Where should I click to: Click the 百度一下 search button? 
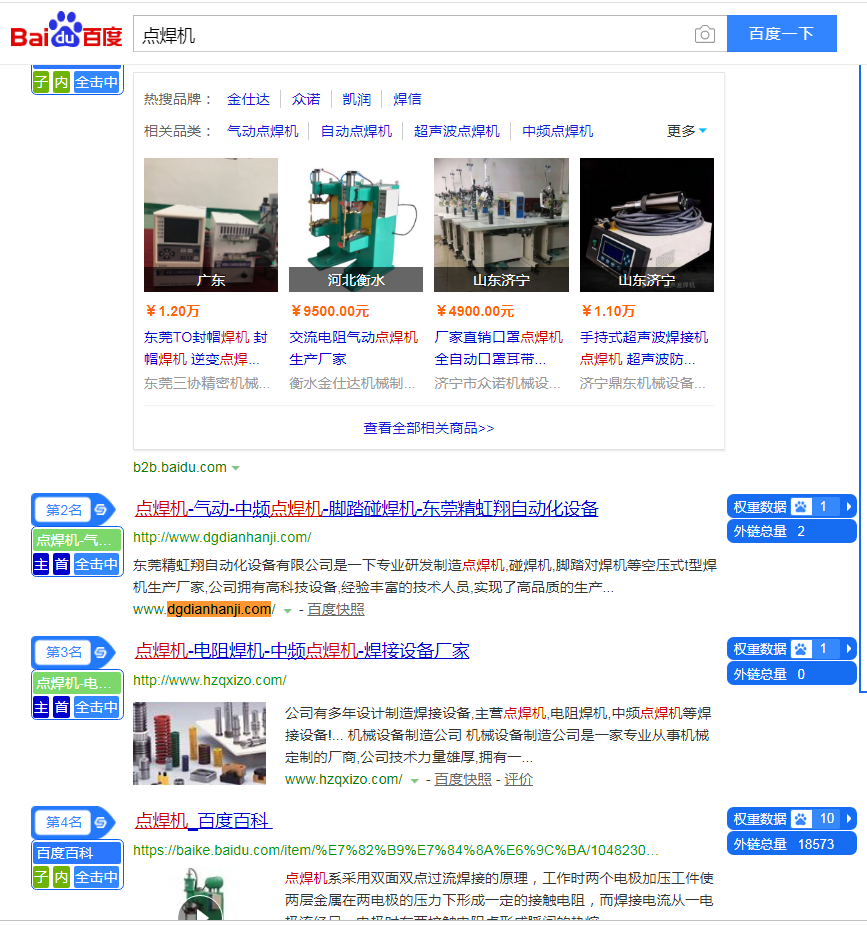pos(781,34)
